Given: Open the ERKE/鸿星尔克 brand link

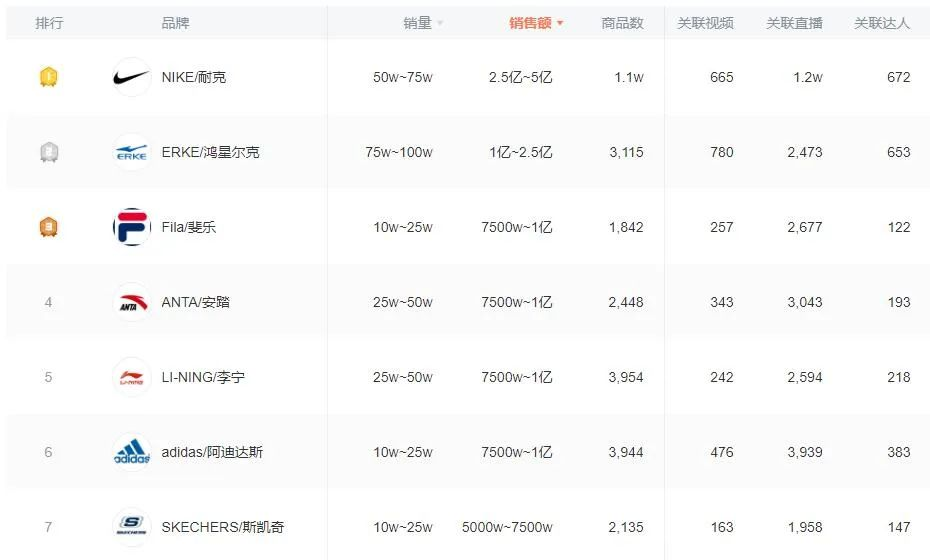Looking at the screenshot, I should click(211, 152).
